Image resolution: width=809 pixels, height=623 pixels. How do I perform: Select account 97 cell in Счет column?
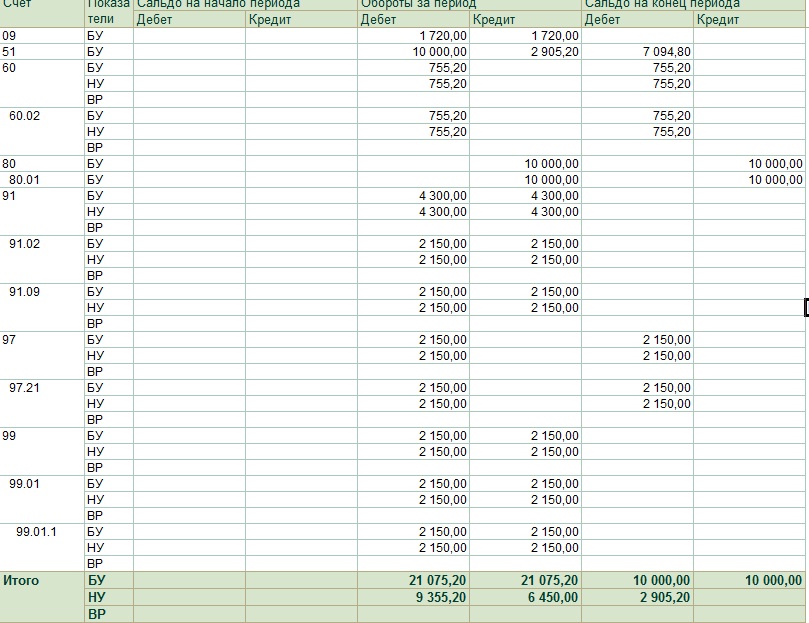click(42, 355)
